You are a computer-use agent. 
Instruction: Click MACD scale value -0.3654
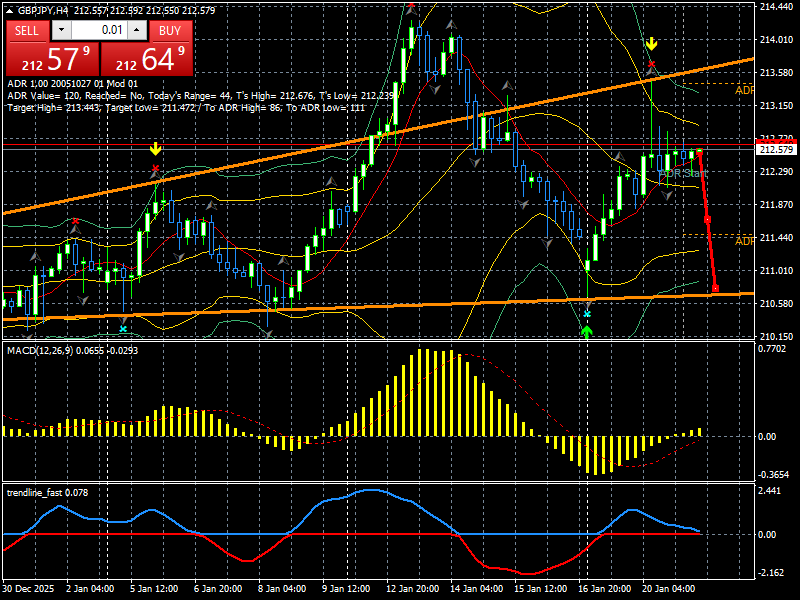coord(774,475)
